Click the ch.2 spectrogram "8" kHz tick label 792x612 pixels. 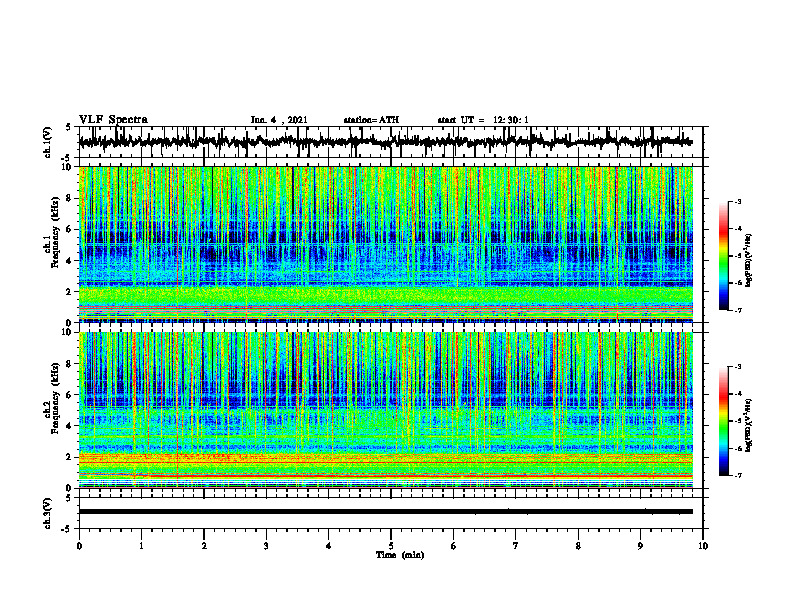tap(70, 364)
